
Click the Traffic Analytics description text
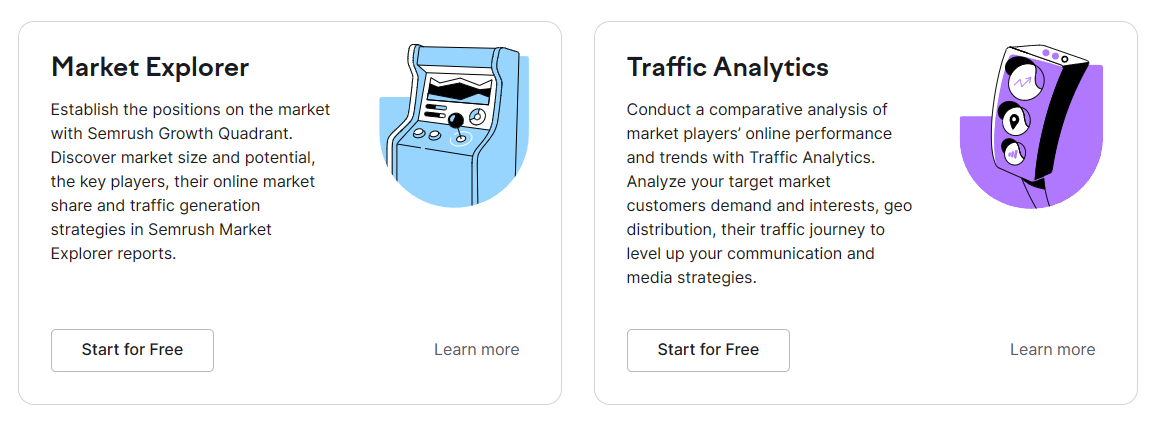point(768,193)
